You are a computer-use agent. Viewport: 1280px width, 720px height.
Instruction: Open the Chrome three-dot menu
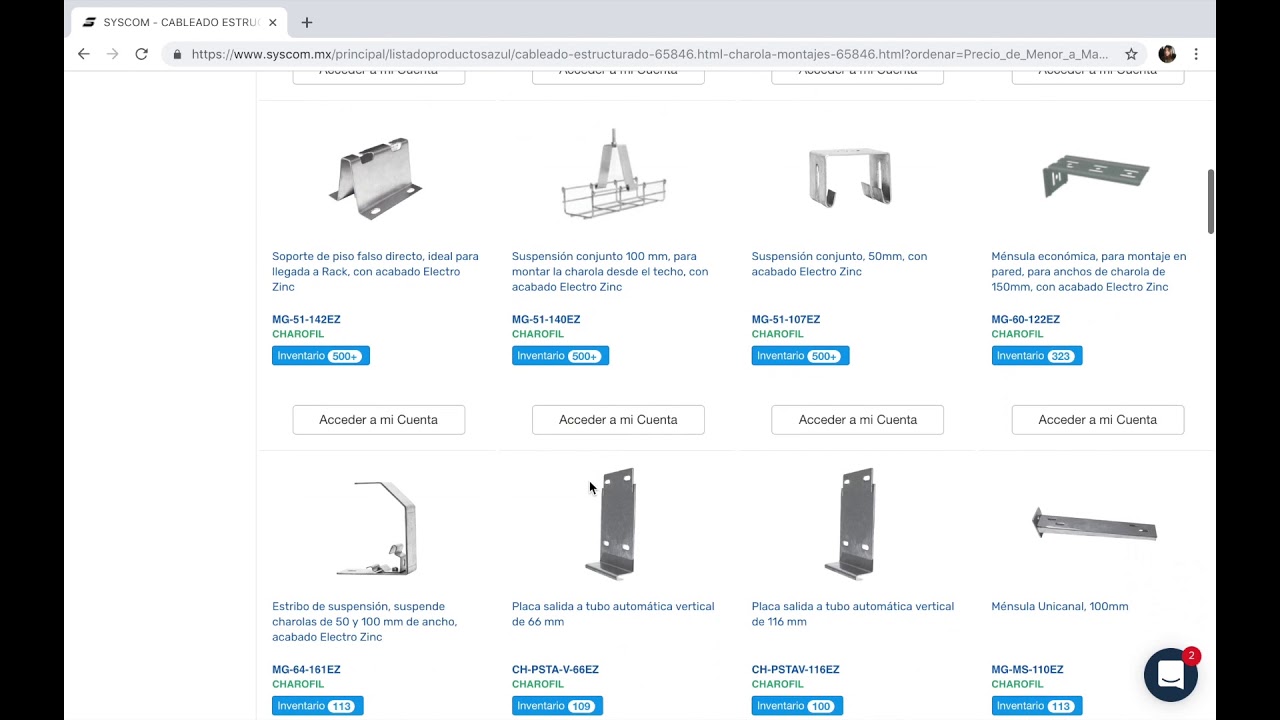click(1196, 54)
